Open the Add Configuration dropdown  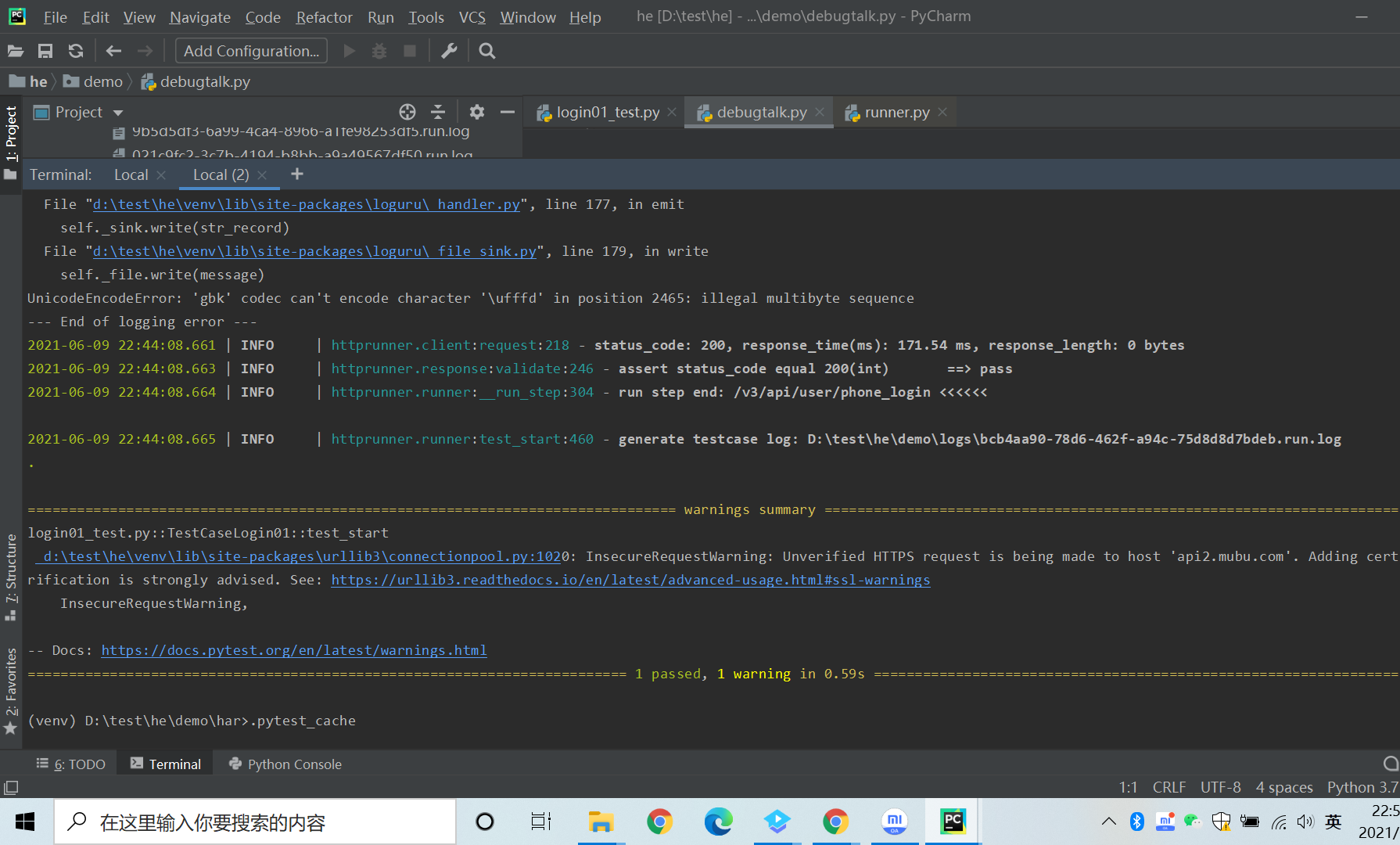251,51
